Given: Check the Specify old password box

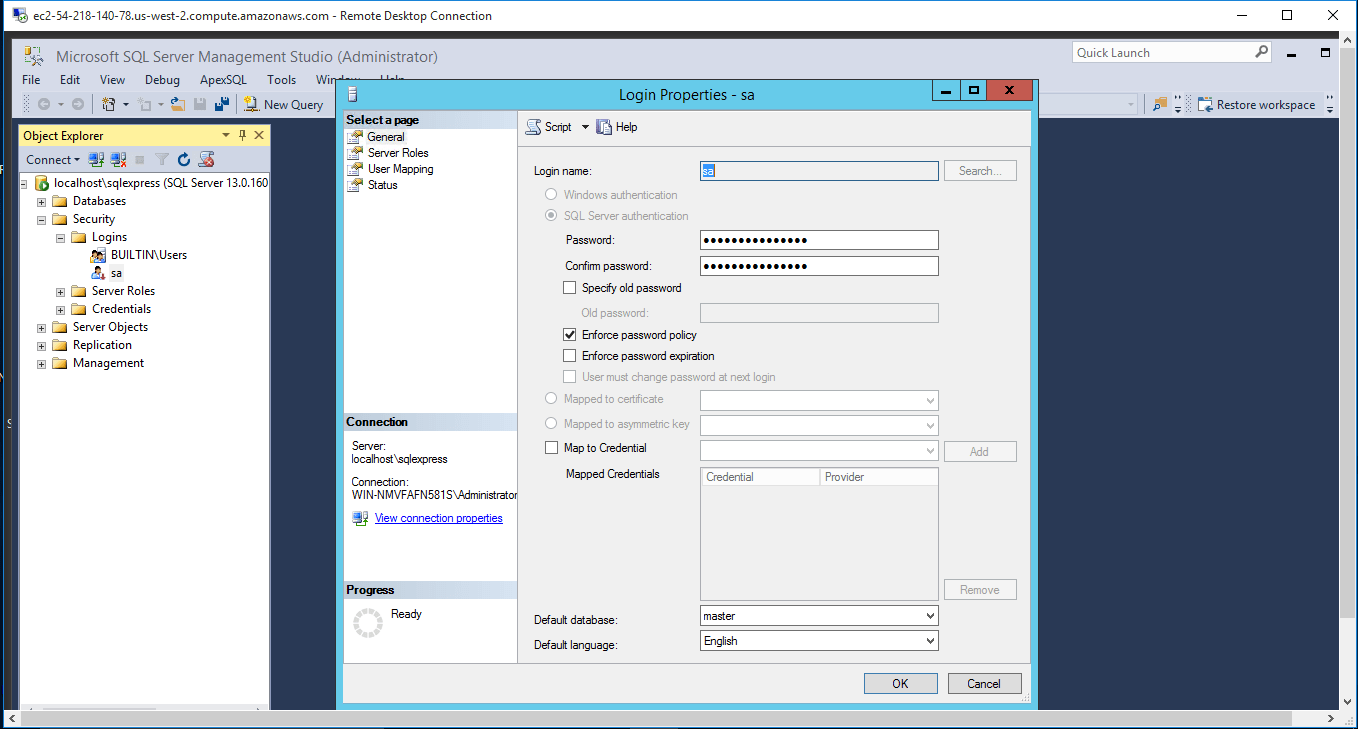Looking at the screenshot, I should pyautogui.click(x=570, y=288).
